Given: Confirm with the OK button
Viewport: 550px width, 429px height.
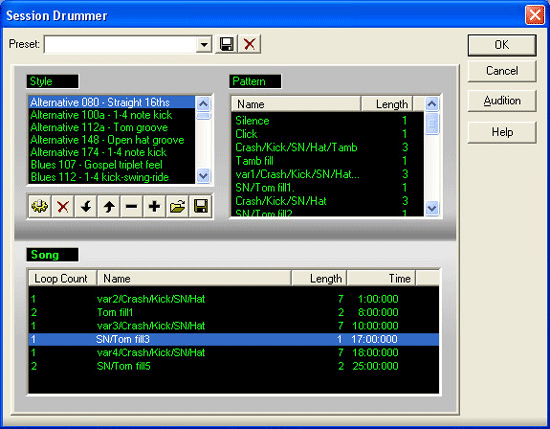Looking at the screenshot, I should point(502,45).
